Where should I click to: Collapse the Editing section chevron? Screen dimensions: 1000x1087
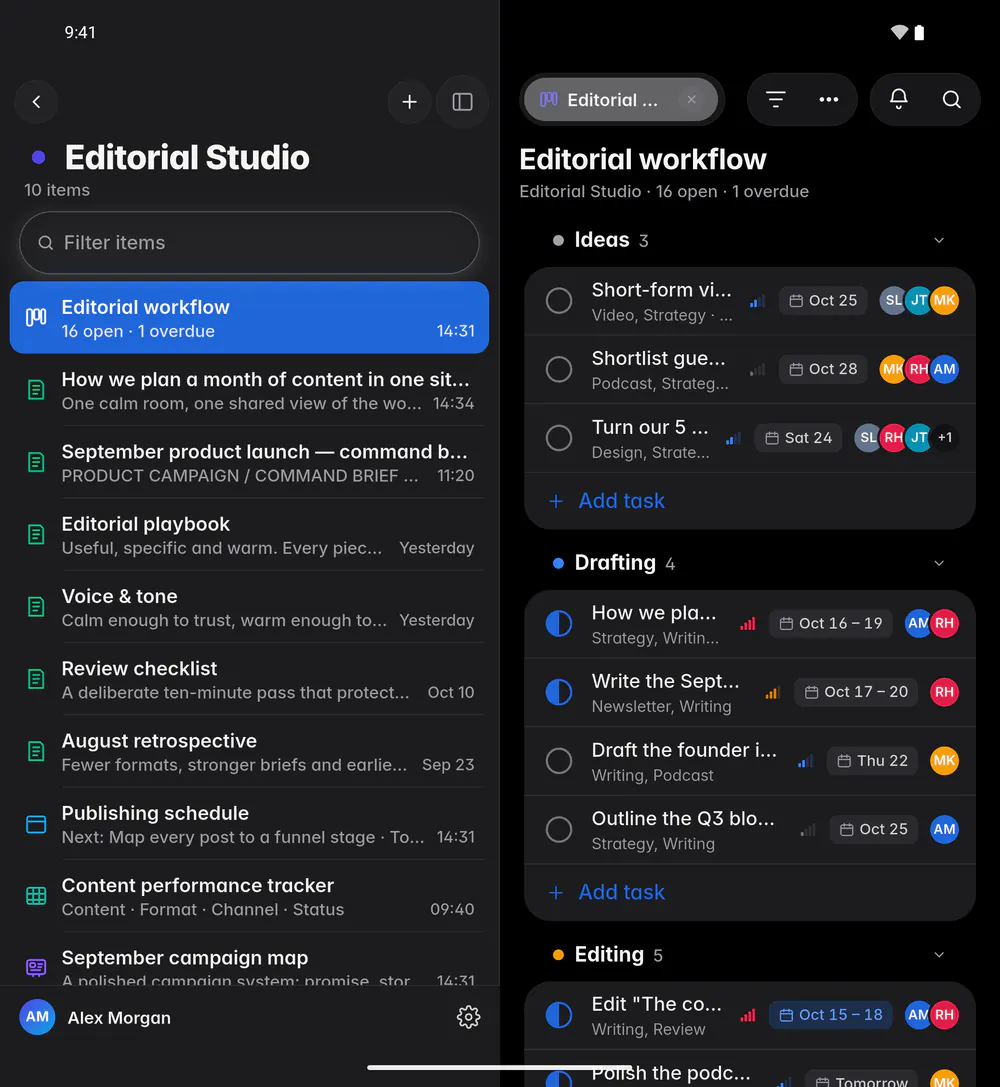tap(938, 955)
